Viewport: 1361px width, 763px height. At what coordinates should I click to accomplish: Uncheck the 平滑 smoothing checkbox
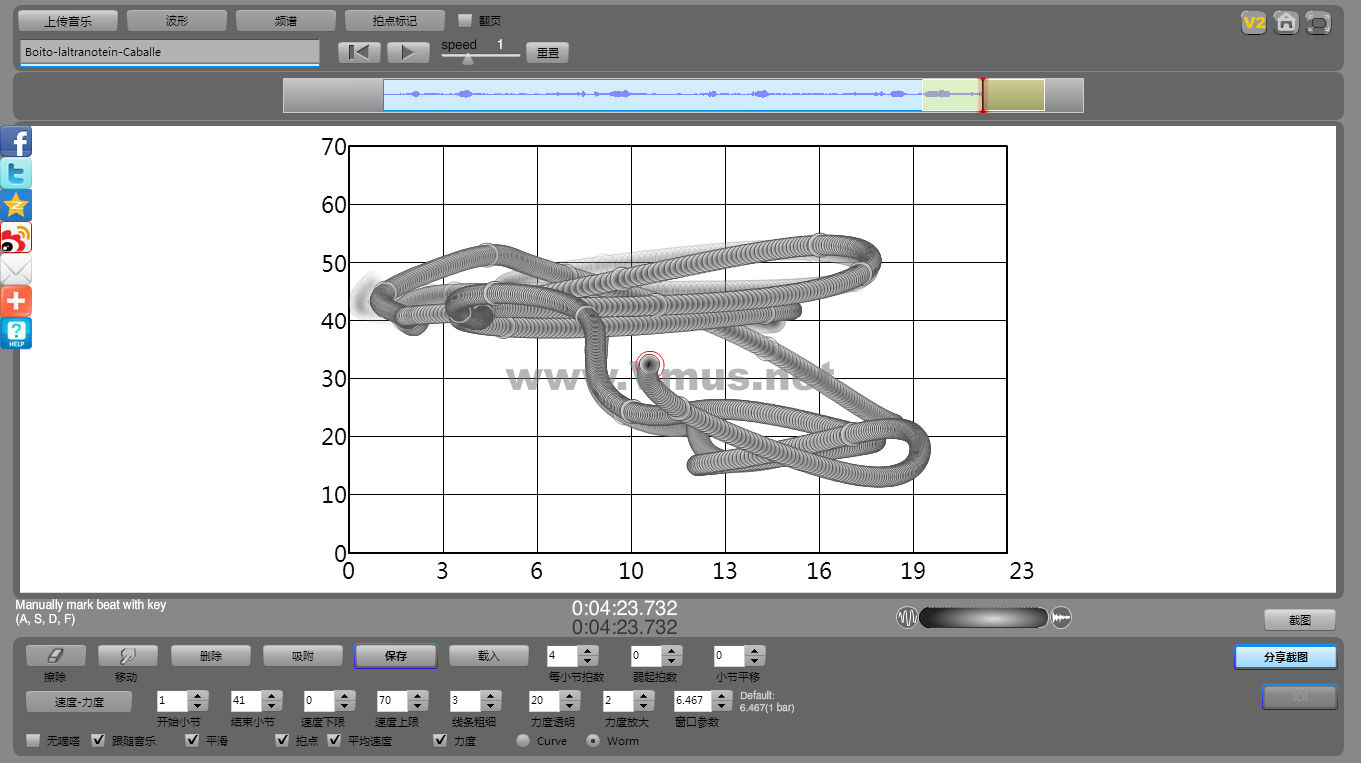click(x=193, y=741)
